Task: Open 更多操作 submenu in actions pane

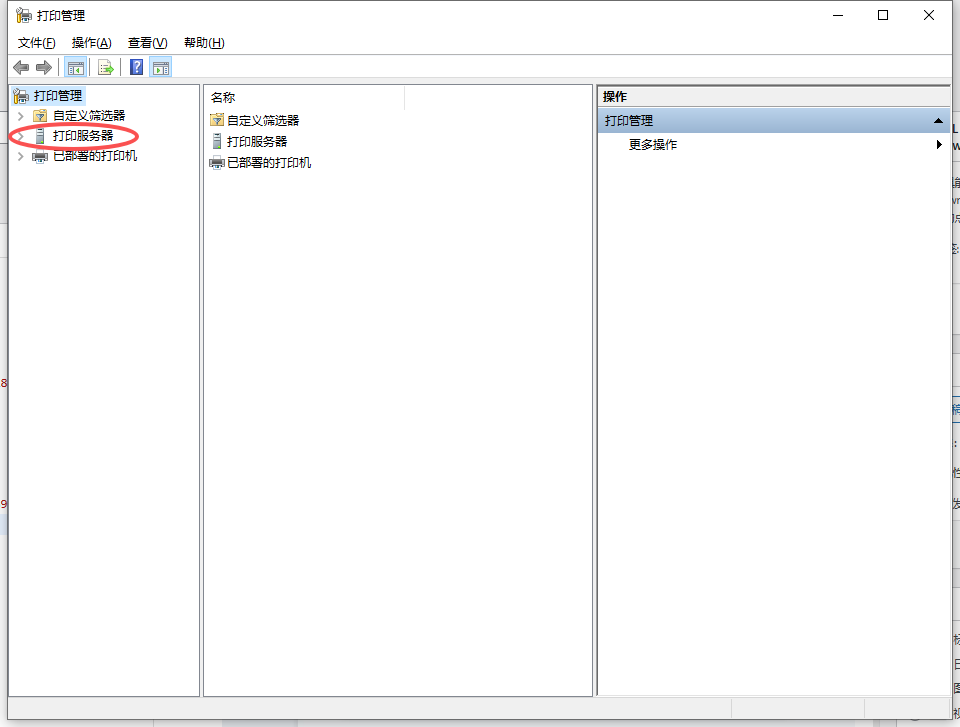Action: 653,145
